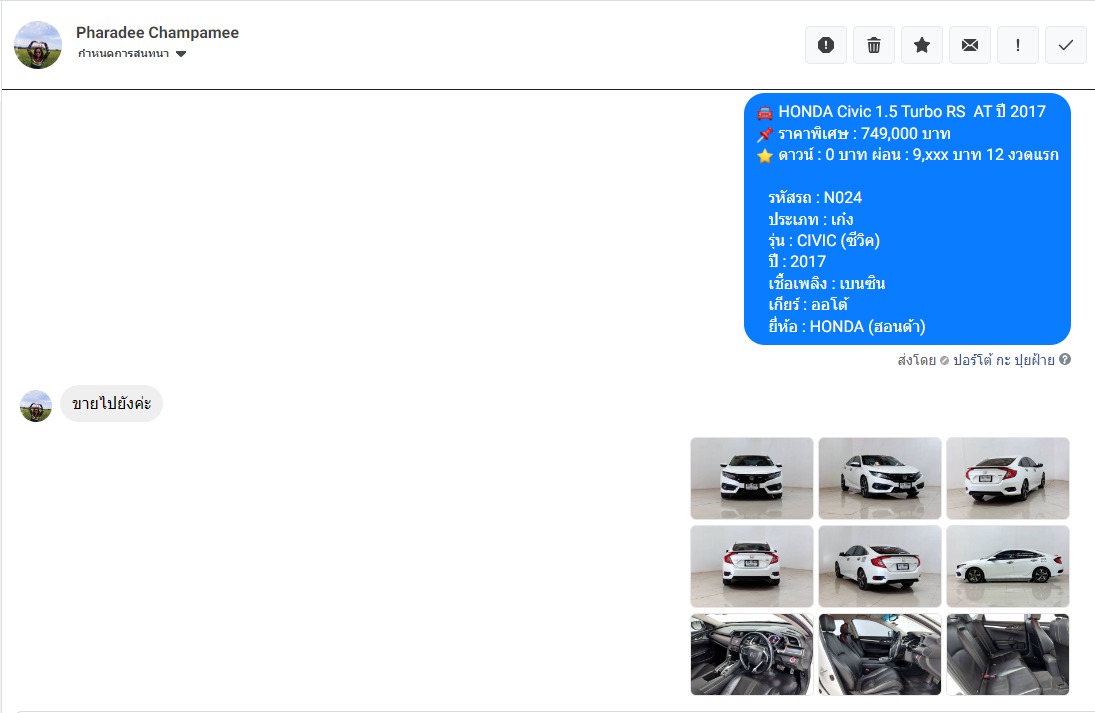Click the price line 749,000 บาท
The height and width of the screenshot is (713, 1095).
[865, 133]
